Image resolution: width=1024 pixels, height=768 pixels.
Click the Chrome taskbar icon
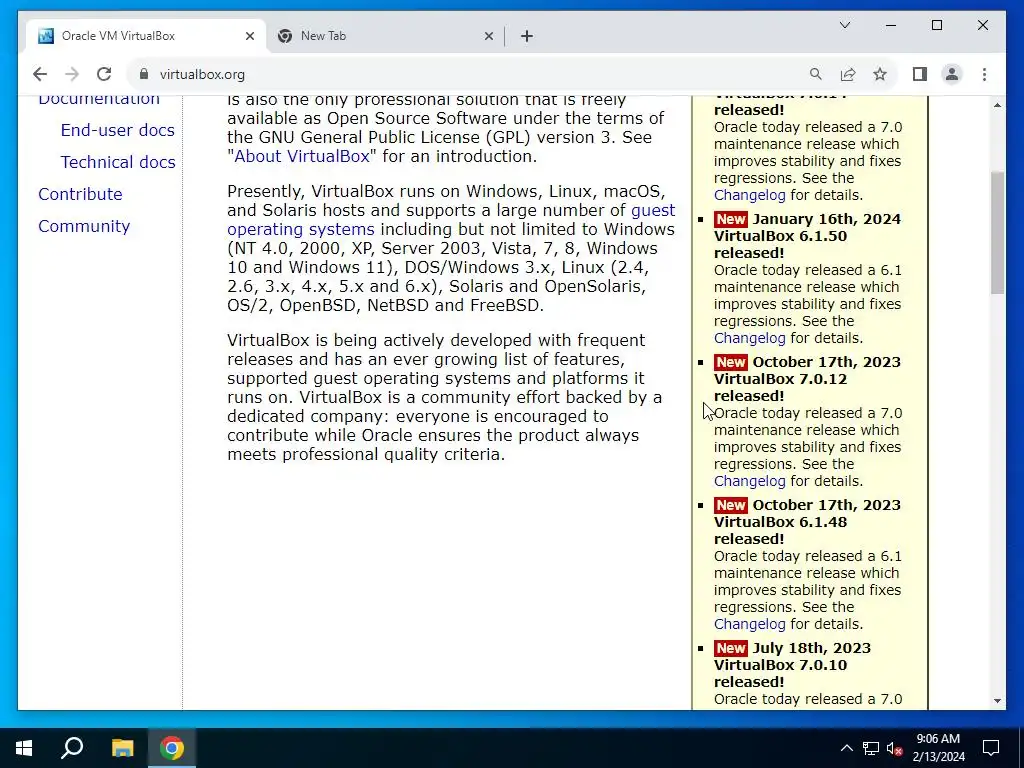tap(172, 748)
